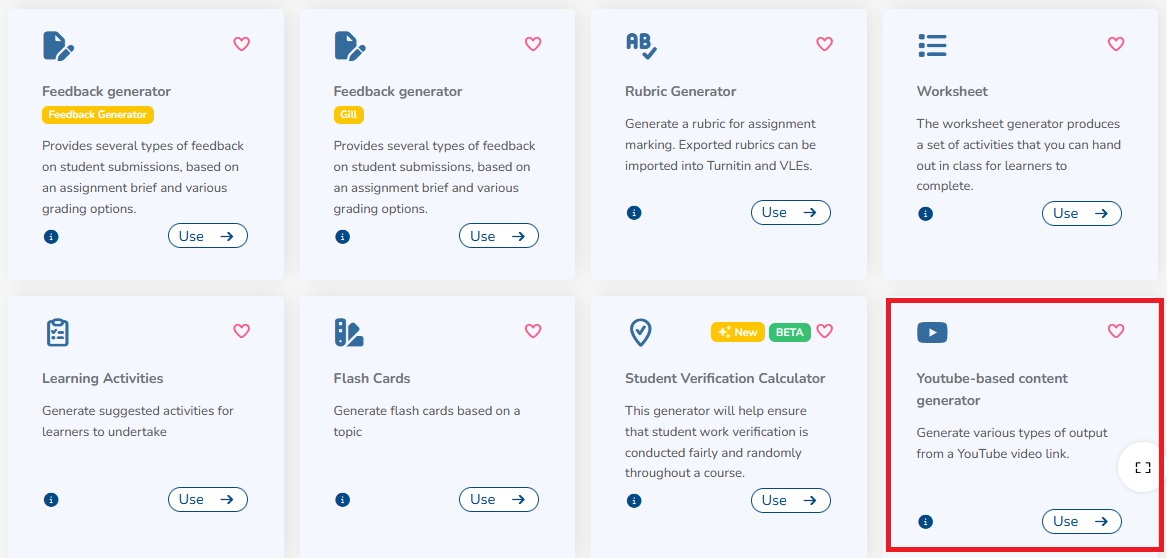Click the YouTube play icon on card

pos(932,332)
